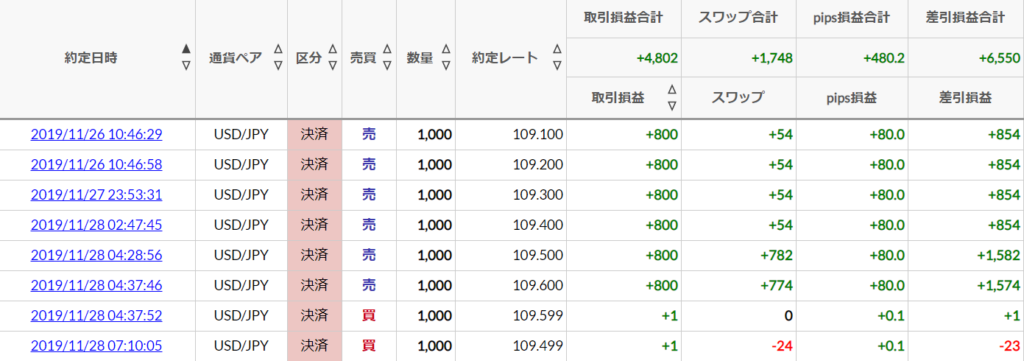This screenshot has height=361, width=1024.
Task: Sort 取引損益 column descending via down triangle
Action: tap(671, 105)
